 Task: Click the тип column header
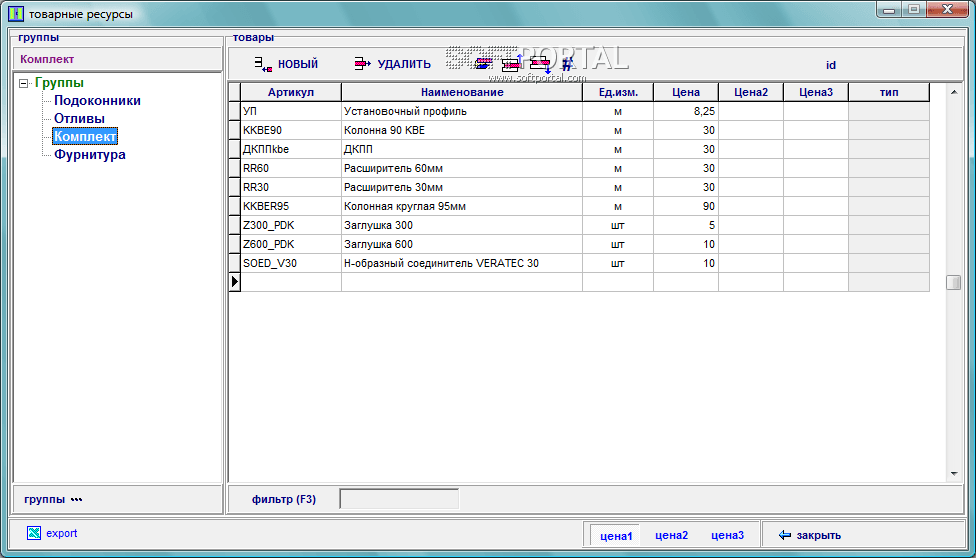tap(889, 92)
